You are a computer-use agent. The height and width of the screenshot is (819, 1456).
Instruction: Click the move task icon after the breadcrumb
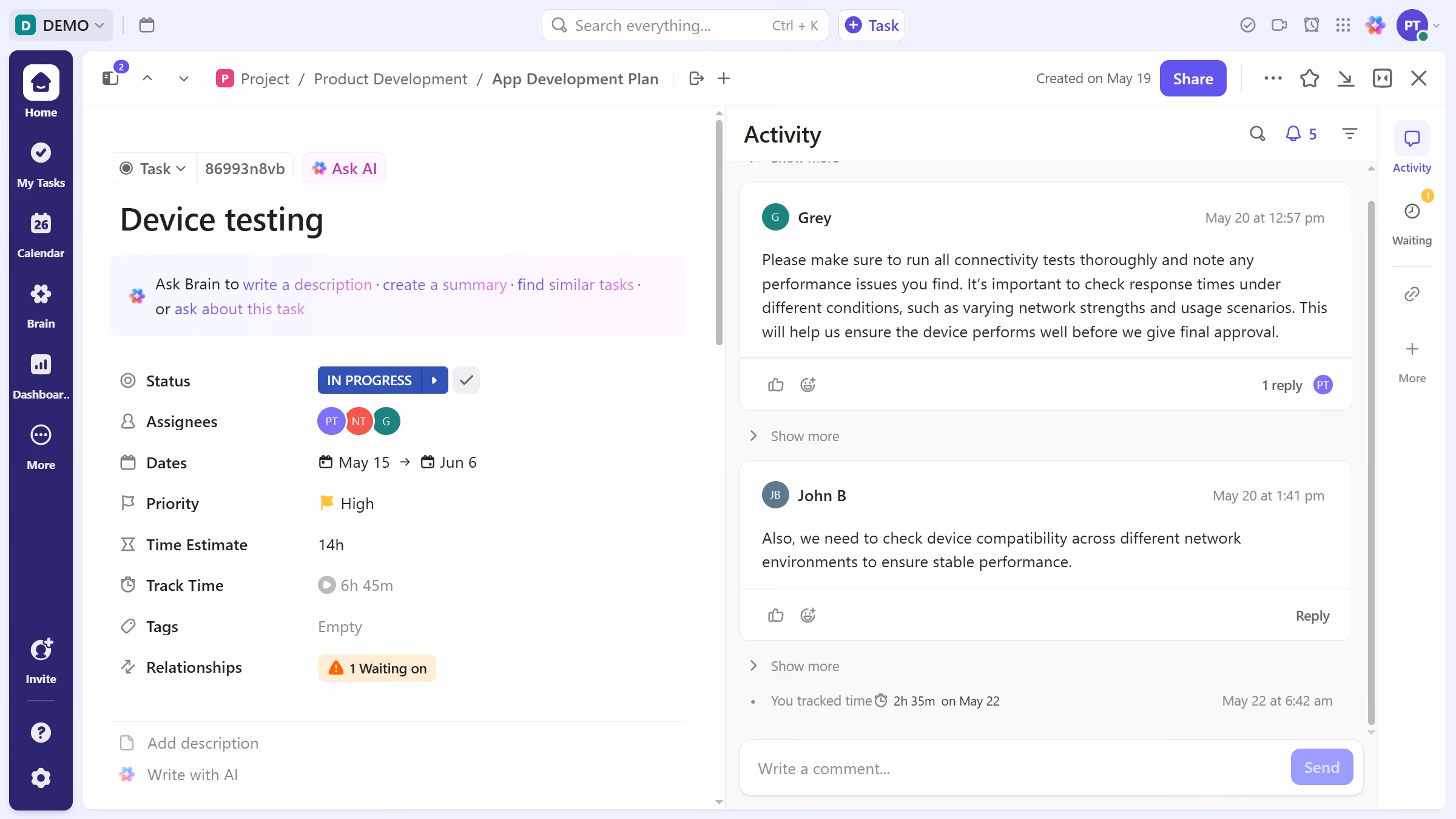pos(696,78)
